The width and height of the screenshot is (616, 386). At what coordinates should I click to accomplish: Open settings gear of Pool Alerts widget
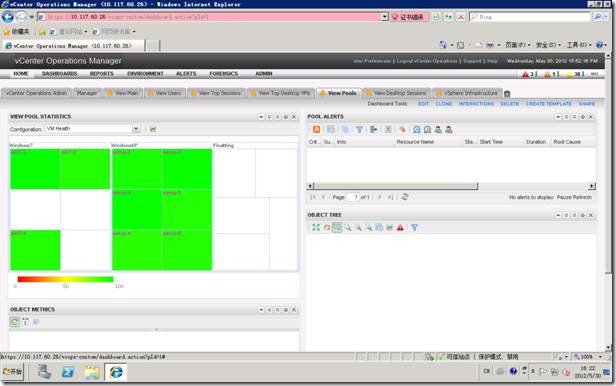(582, 117)
